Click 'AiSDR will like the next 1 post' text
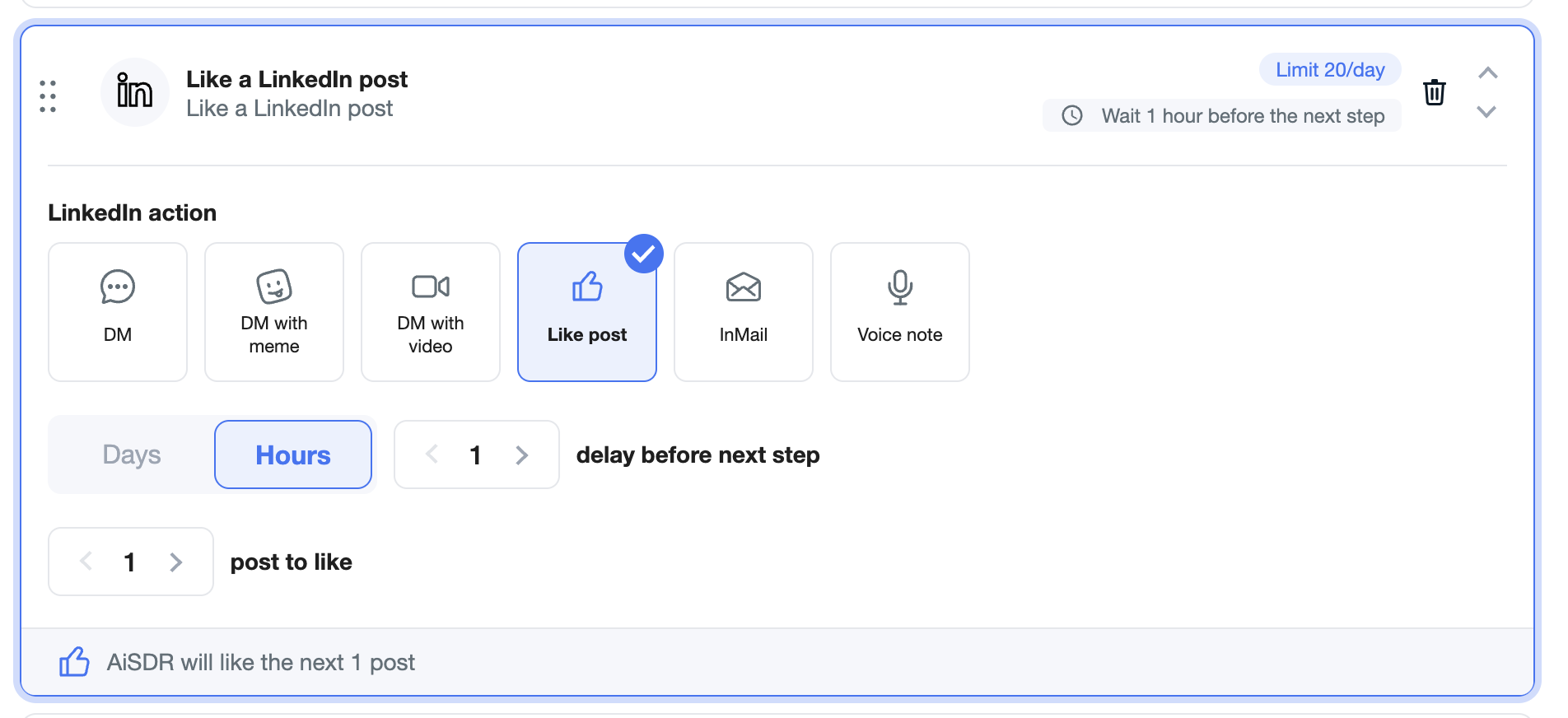1568x718 pixels. click(x=261, y=662)
